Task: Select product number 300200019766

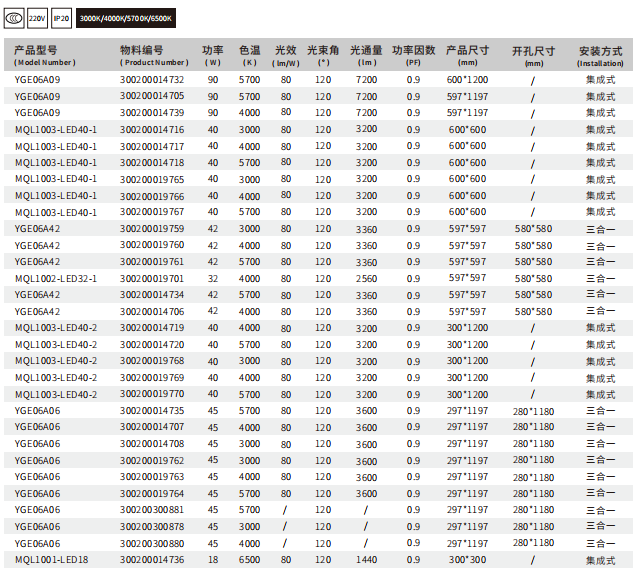Action: pos(152,196)
